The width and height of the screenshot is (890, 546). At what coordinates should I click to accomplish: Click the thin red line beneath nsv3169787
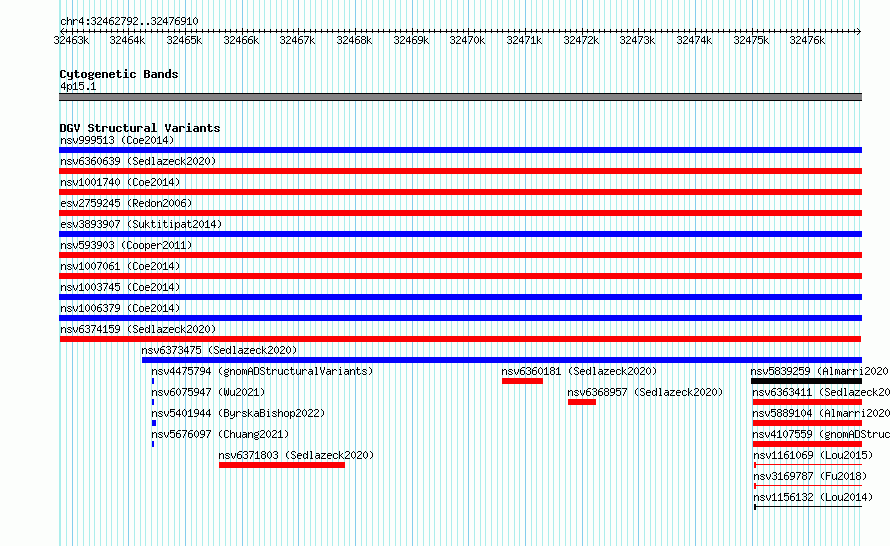[x=808, y=486]
